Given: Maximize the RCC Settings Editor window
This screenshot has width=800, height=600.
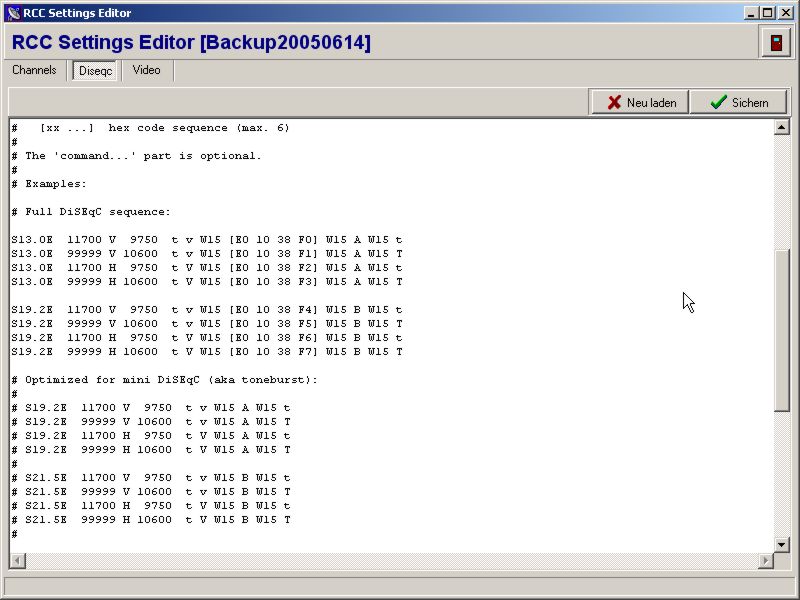Looking at the screenshot, I should (767, 13).
